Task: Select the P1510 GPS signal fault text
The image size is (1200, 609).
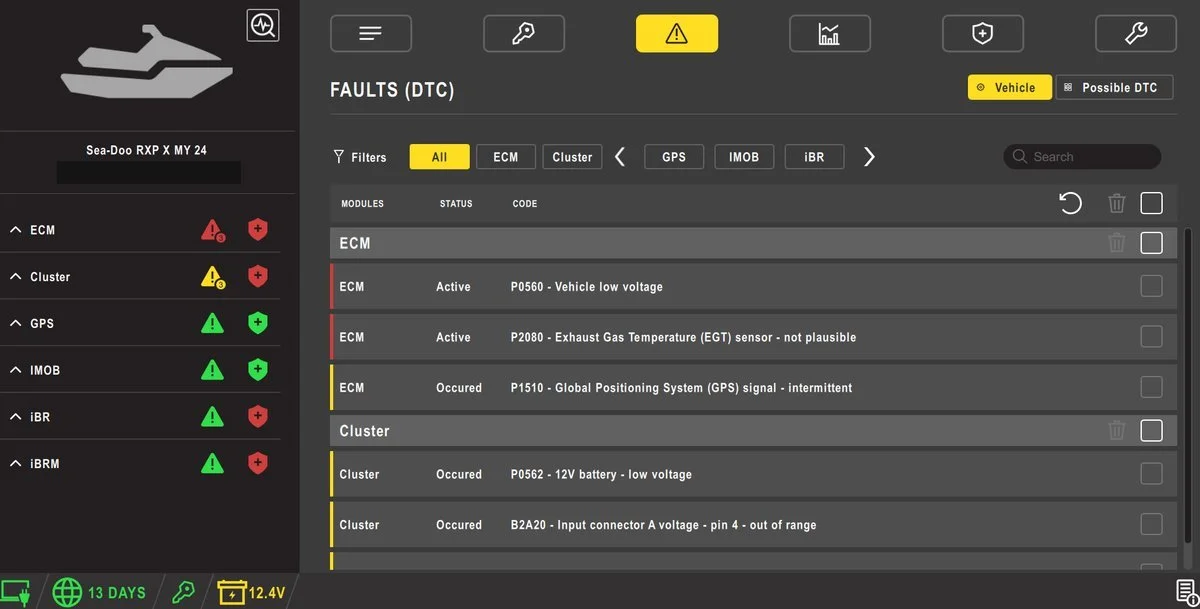Action: click(x=681, y=388)
